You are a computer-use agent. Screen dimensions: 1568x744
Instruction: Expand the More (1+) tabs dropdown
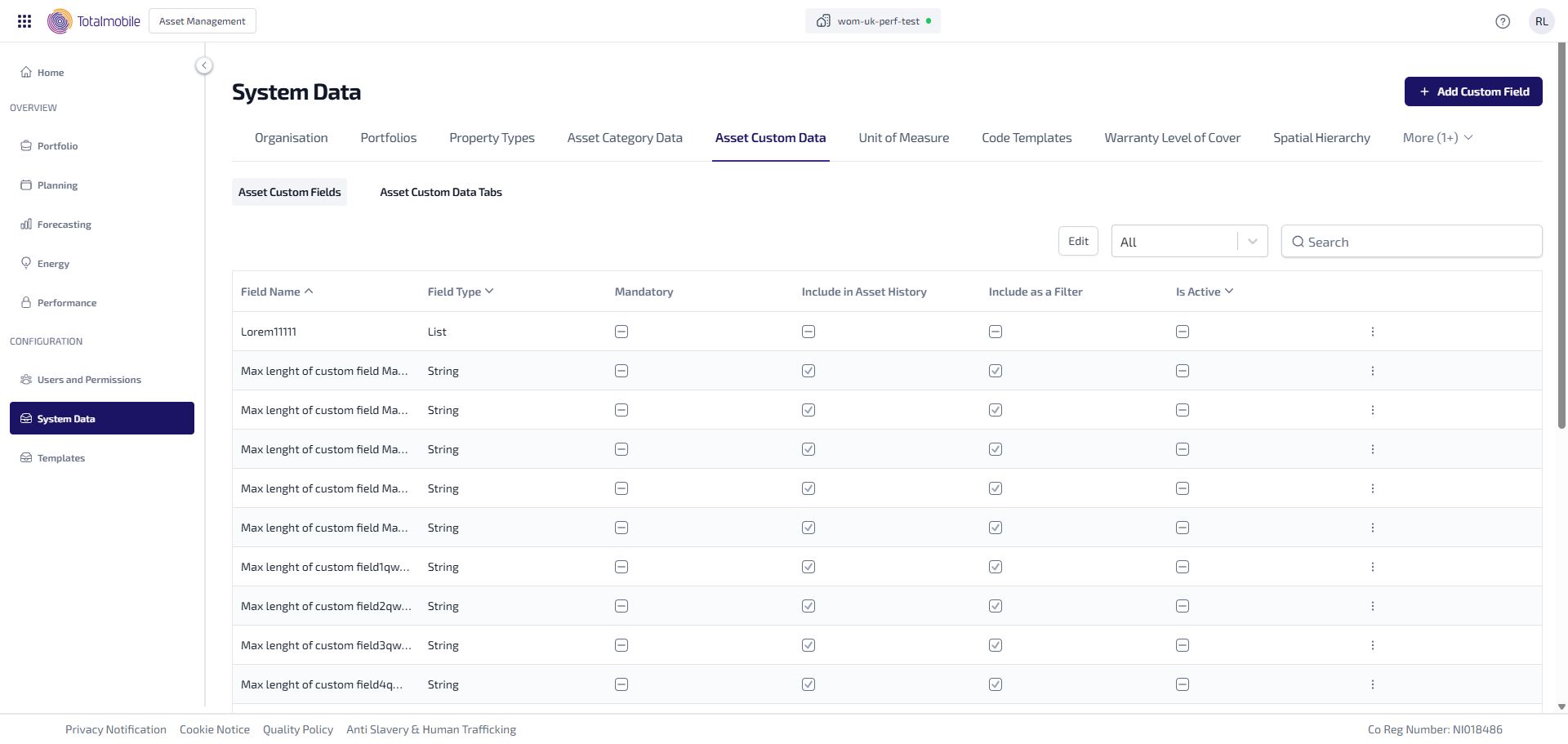(1437, 138)
